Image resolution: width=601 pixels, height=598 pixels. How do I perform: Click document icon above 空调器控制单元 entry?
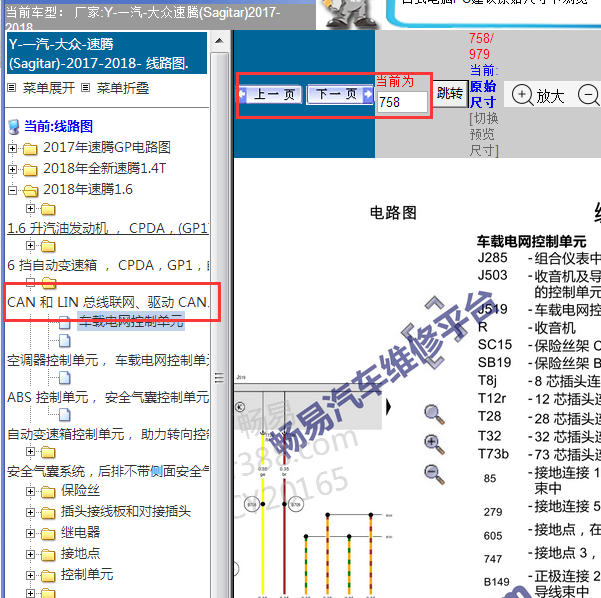pos(64,340)
